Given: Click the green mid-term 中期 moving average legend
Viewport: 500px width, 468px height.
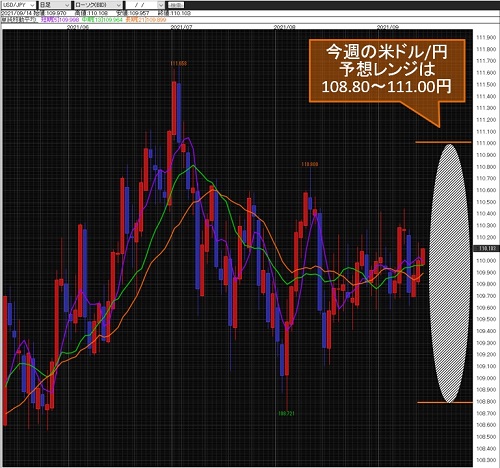Looking at the screenshot, I should pos(102,20).
